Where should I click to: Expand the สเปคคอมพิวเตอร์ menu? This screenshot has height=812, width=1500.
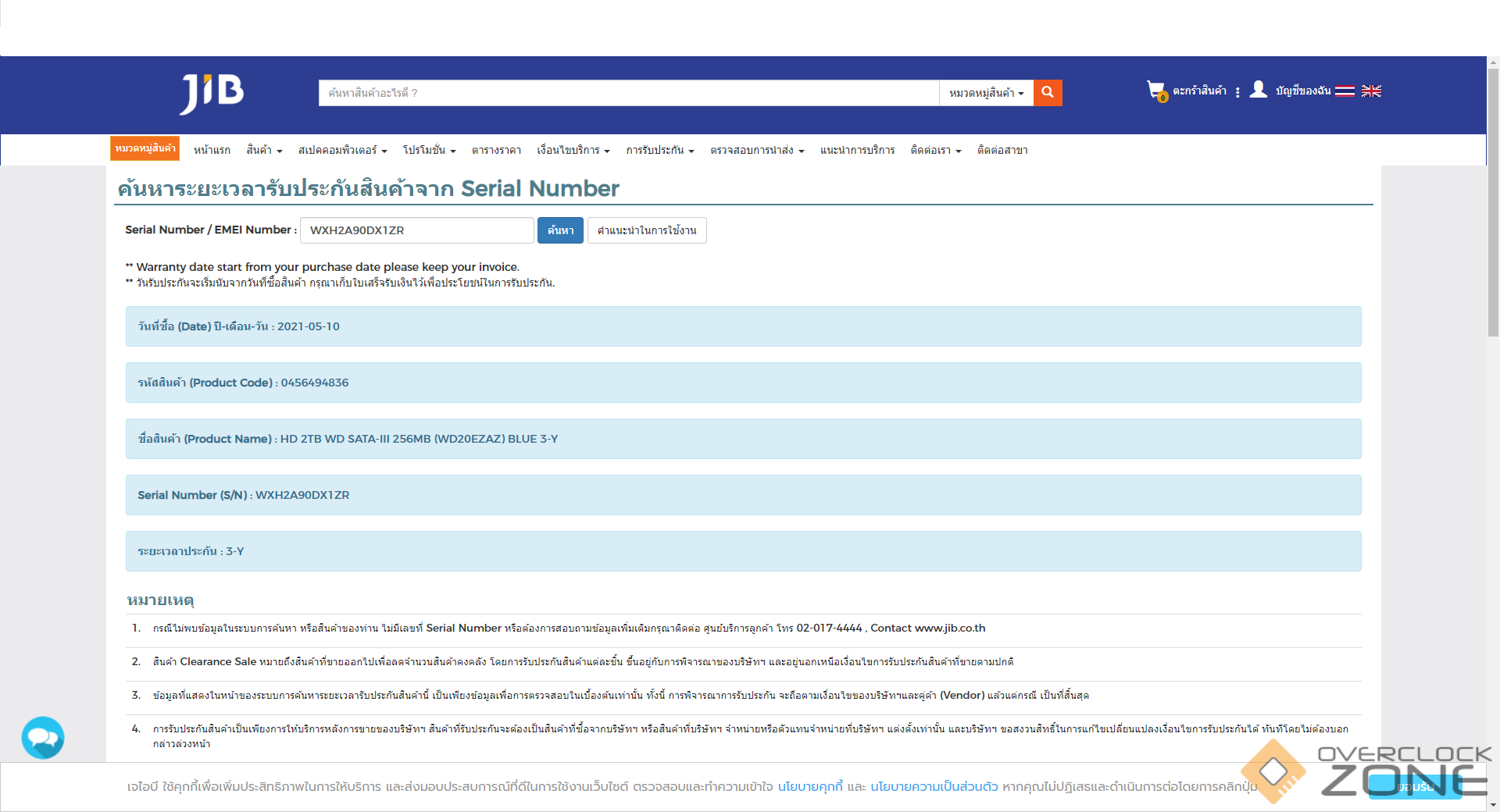click(342, 150)
